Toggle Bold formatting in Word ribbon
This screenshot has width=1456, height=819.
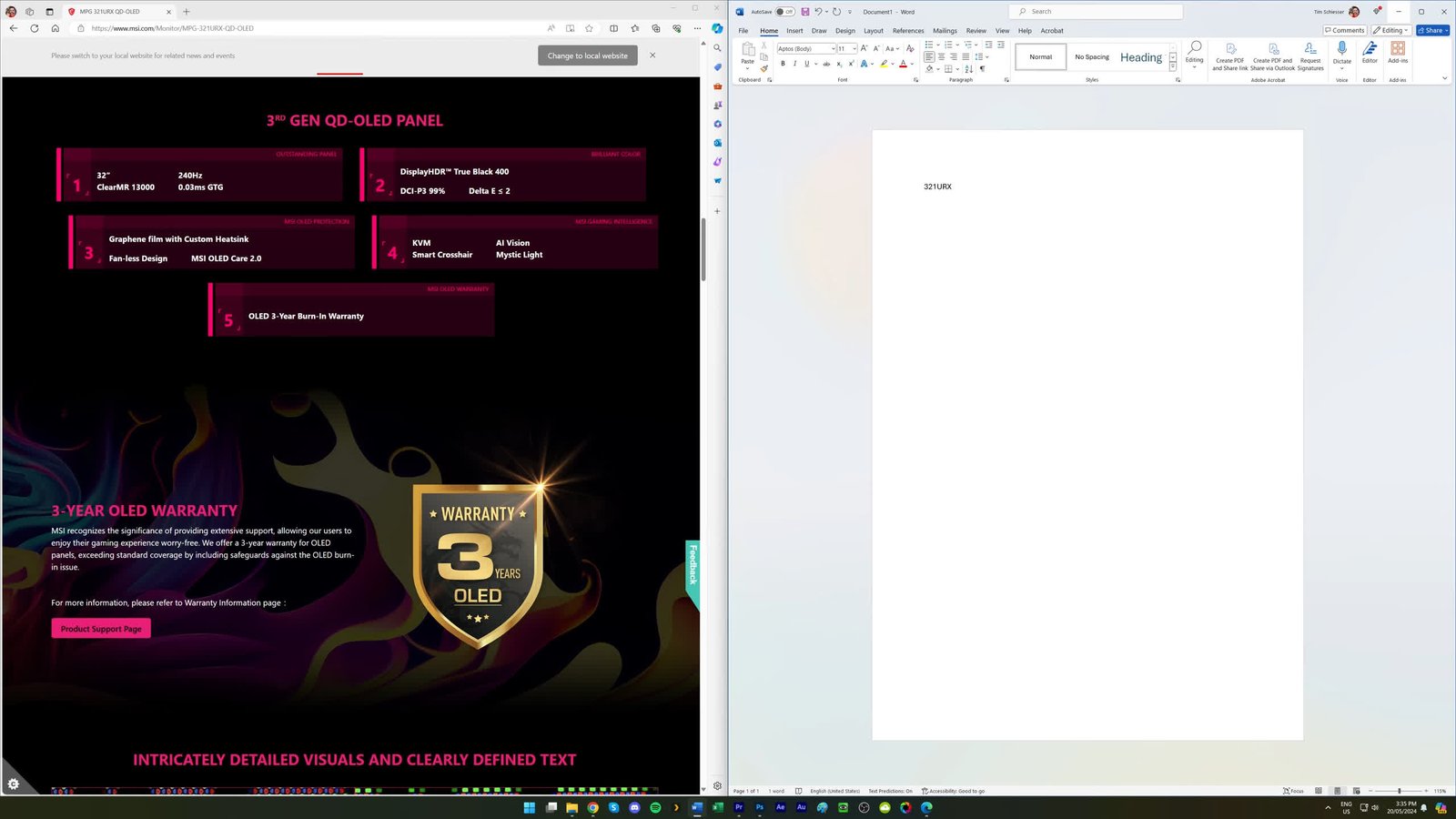click(x=783, y=64)
